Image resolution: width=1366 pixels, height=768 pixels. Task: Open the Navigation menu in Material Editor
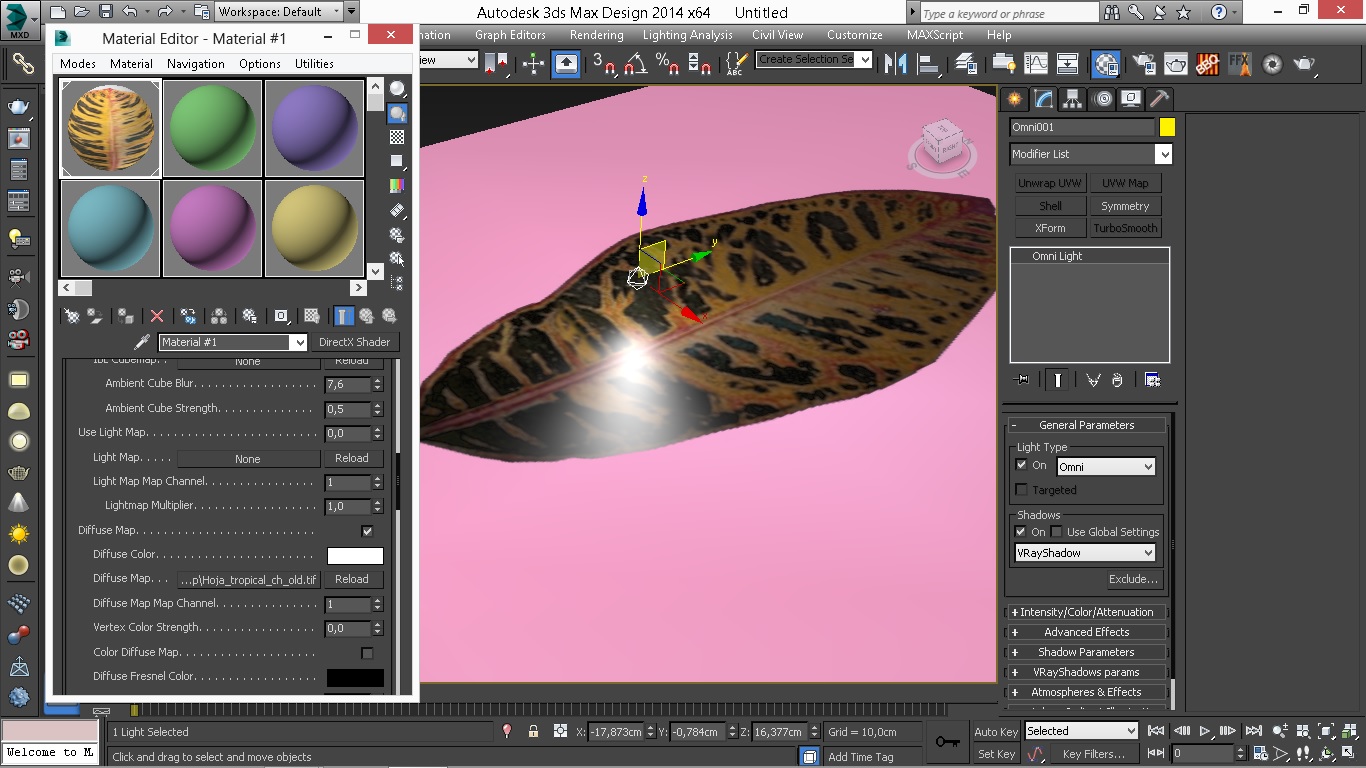196,64
